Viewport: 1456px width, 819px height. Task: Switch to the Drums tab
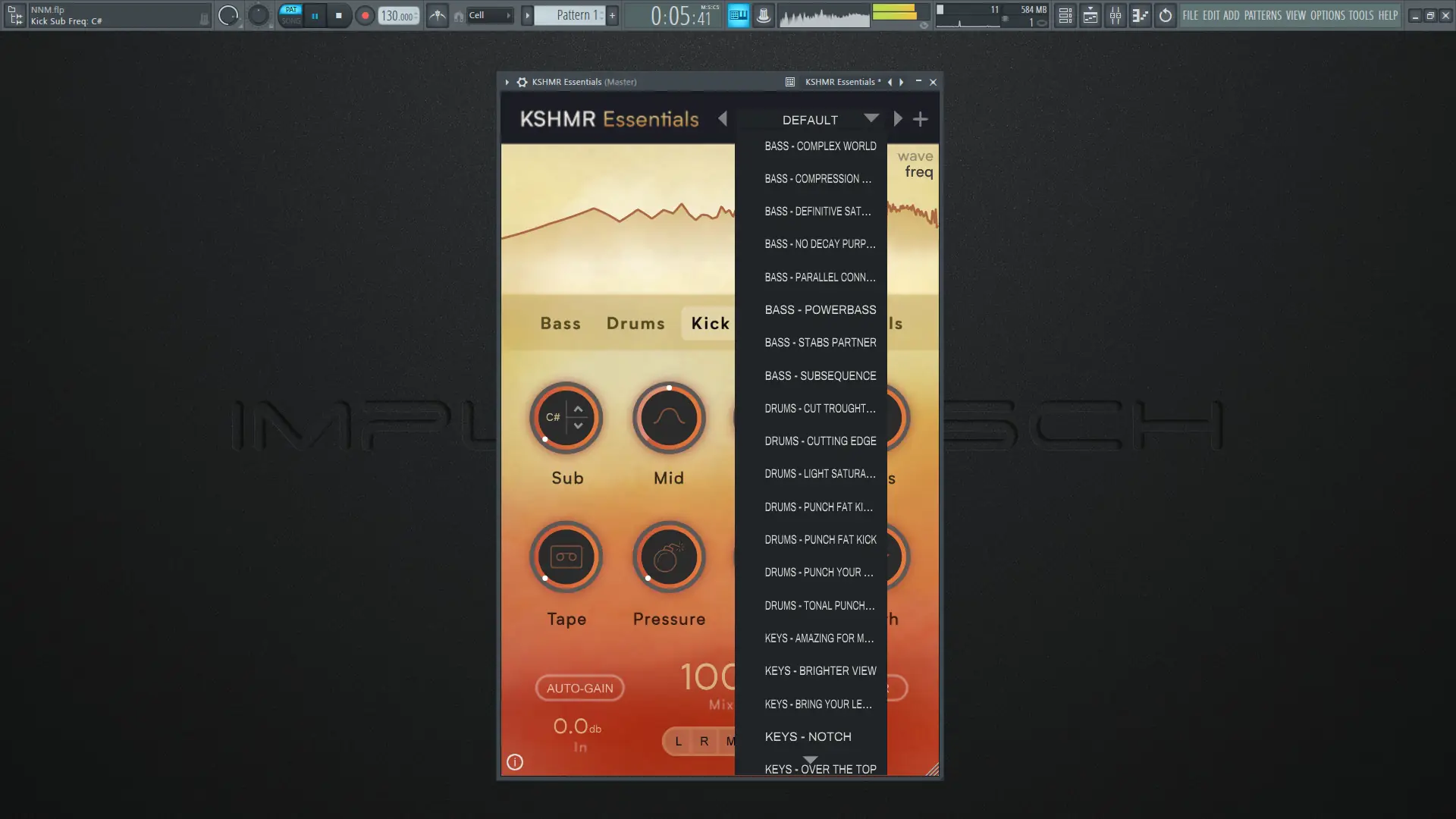635,323
